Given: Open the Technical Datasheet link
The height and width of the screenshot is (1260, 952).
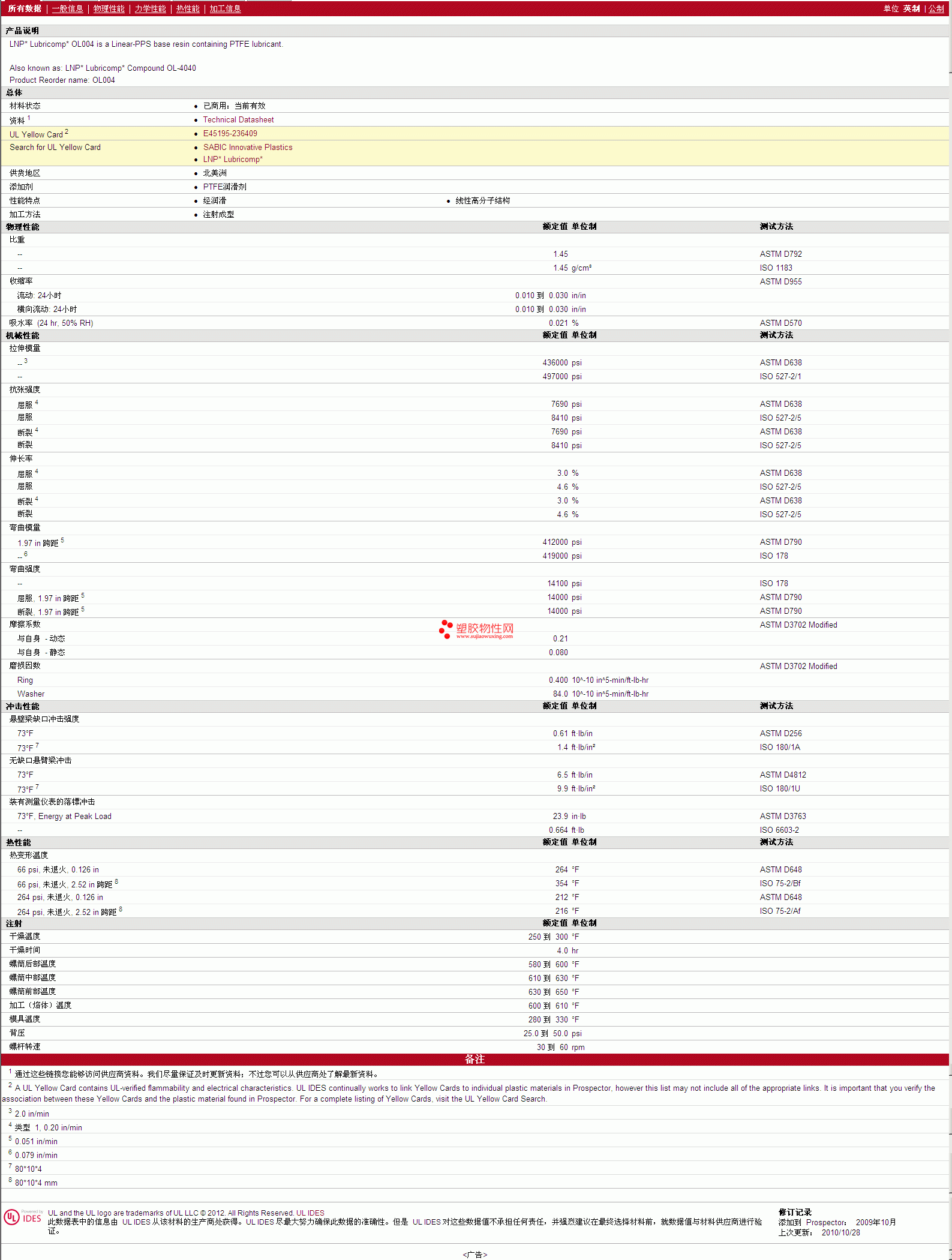Looking at the screenshot, I should tap(238, 119).
